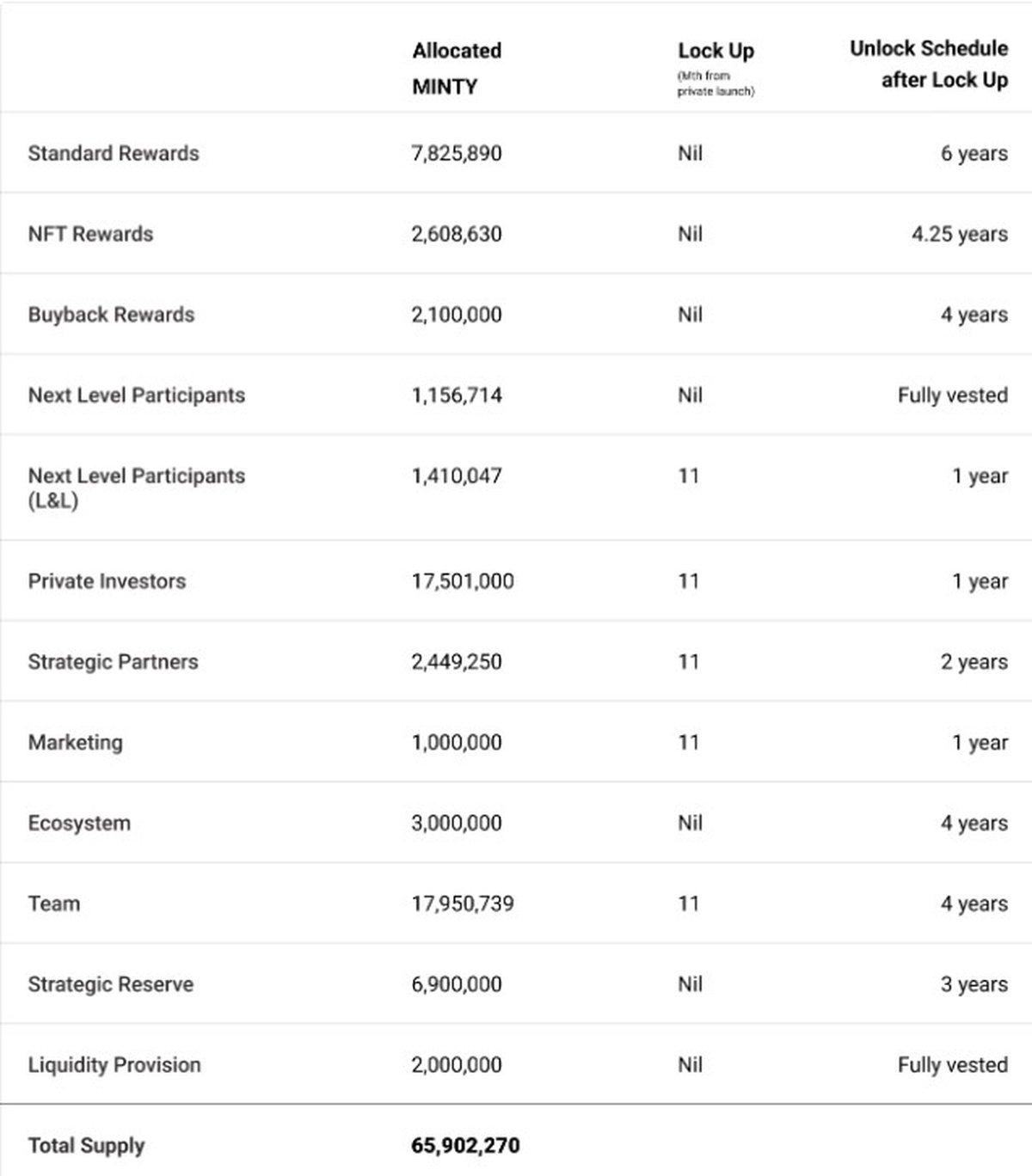Click the Standard Rewards row label
Screen dimensions: 1032x1176
point(114,153)
